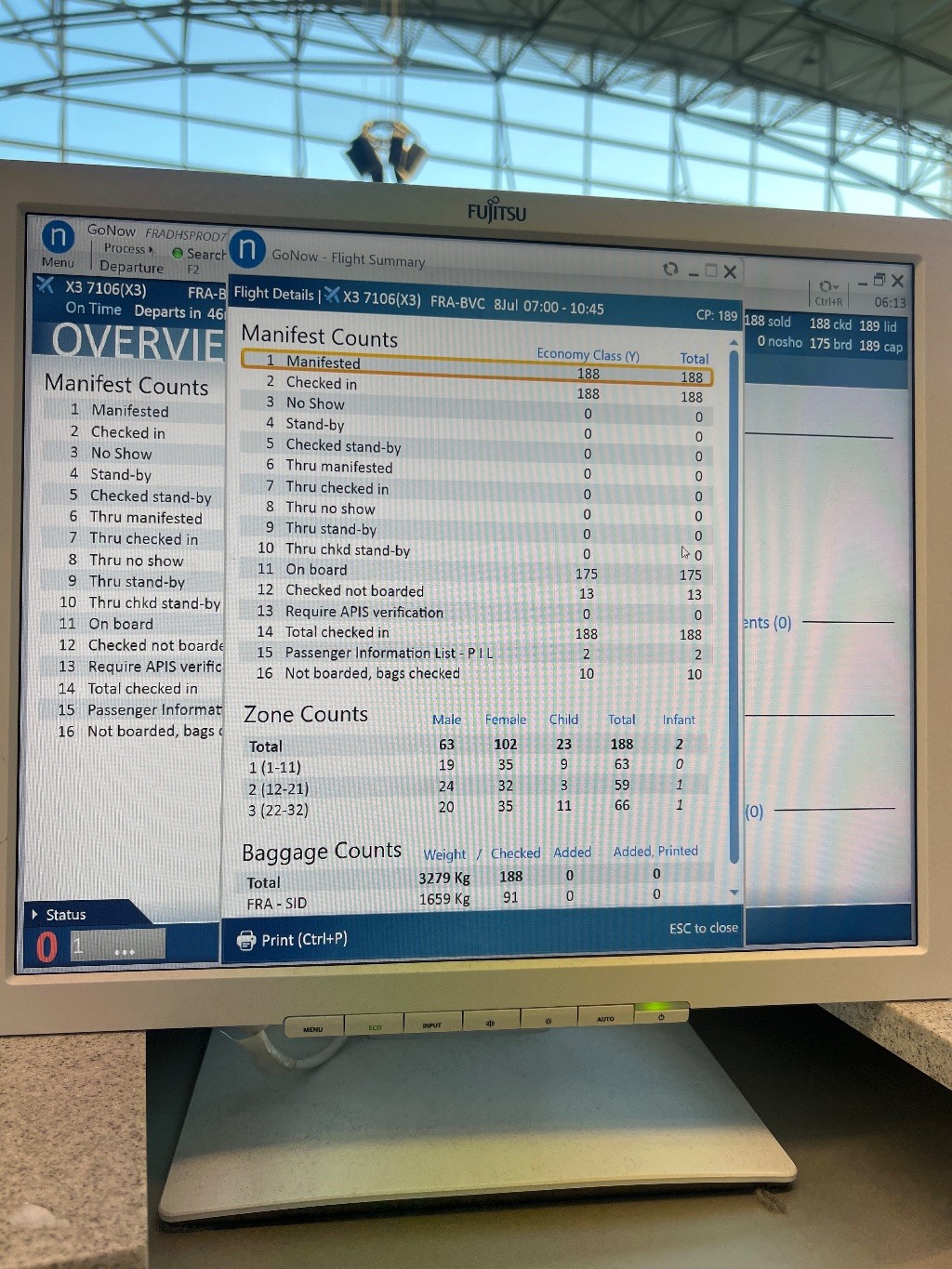Select the Checked not boarded row in the summary
Viewport: 952px width, 1269px height.
coord(476,591)
